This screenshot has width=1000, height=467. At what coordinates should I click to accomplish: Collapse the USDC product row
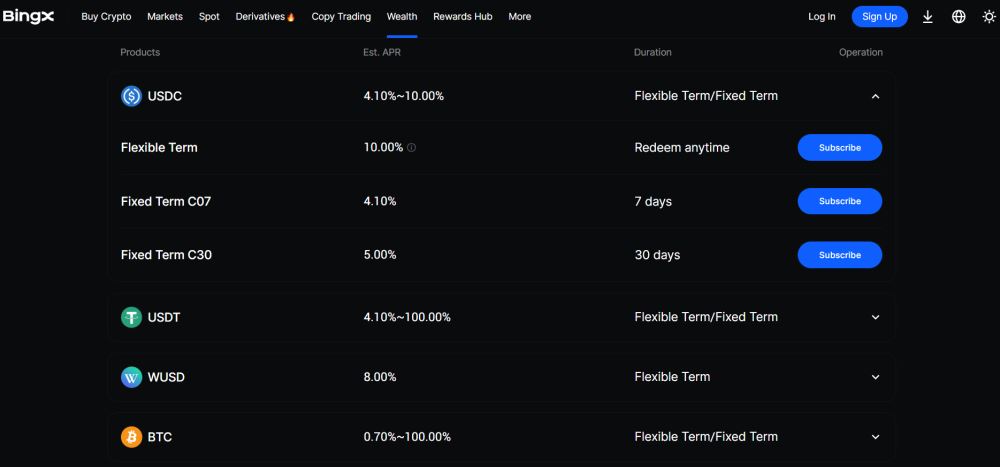[875, 97]
